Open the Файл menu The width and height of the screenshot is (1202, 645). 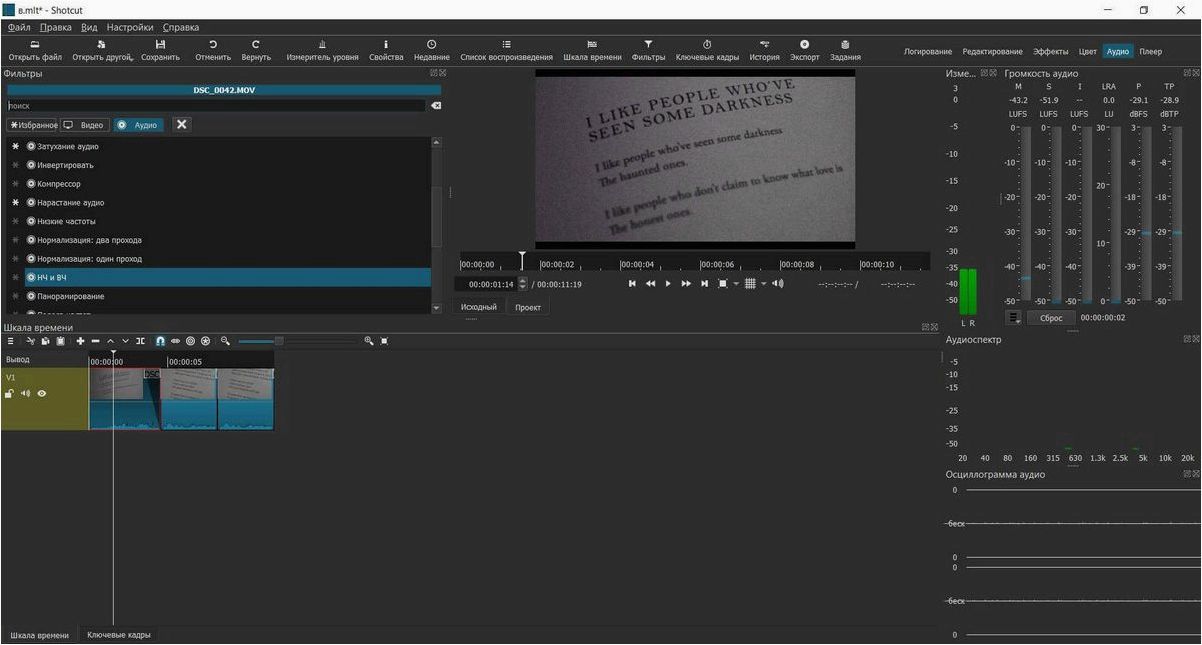click(19, 27)
